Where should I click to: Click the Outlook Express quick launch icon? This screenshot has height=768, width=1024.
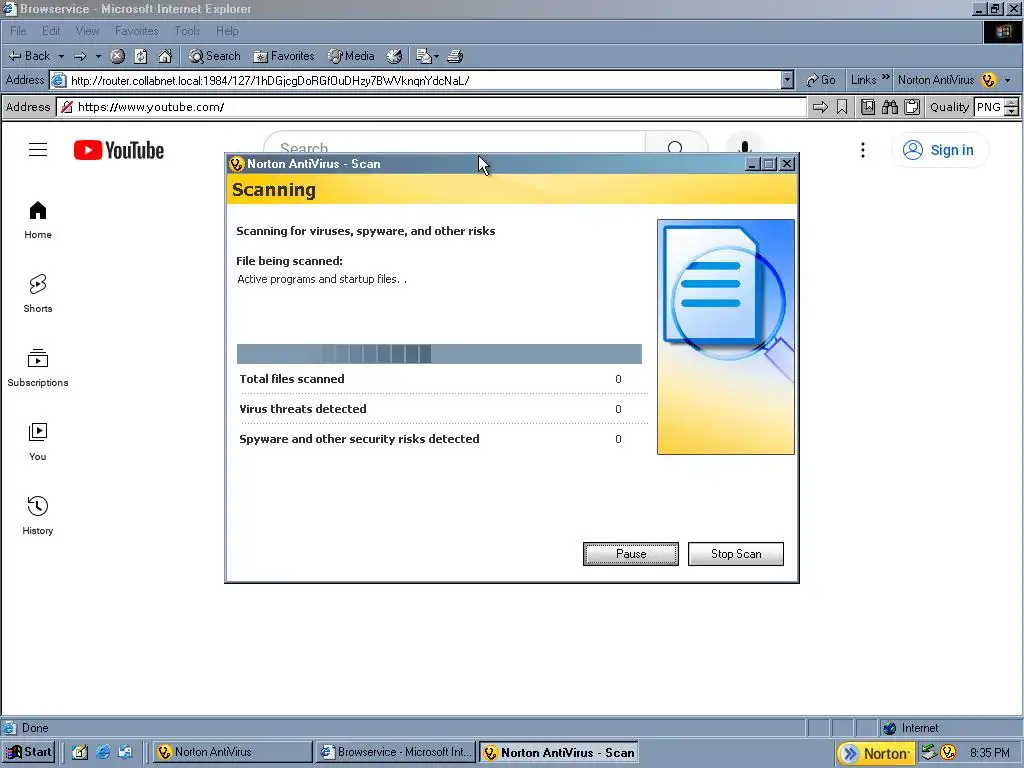[x=125, y=752]
